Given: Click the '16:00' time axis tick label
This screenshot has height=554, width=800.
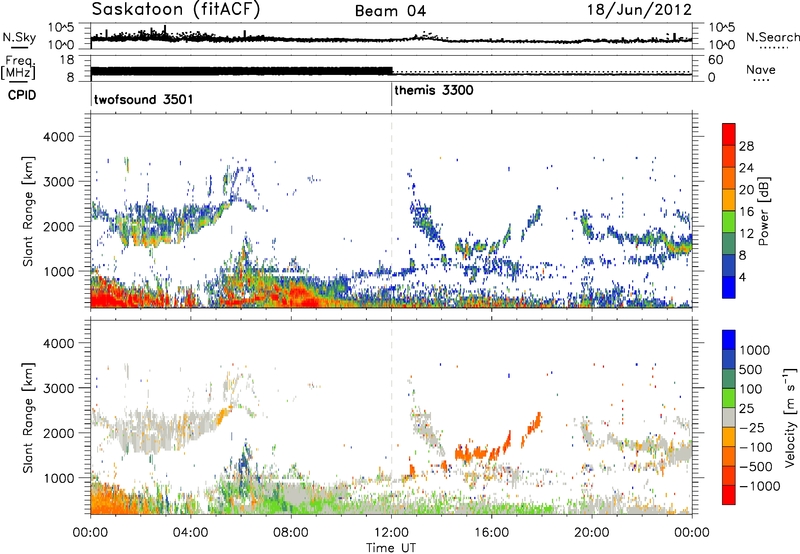Looking at the screenshot, I should (x=491, y=533).
